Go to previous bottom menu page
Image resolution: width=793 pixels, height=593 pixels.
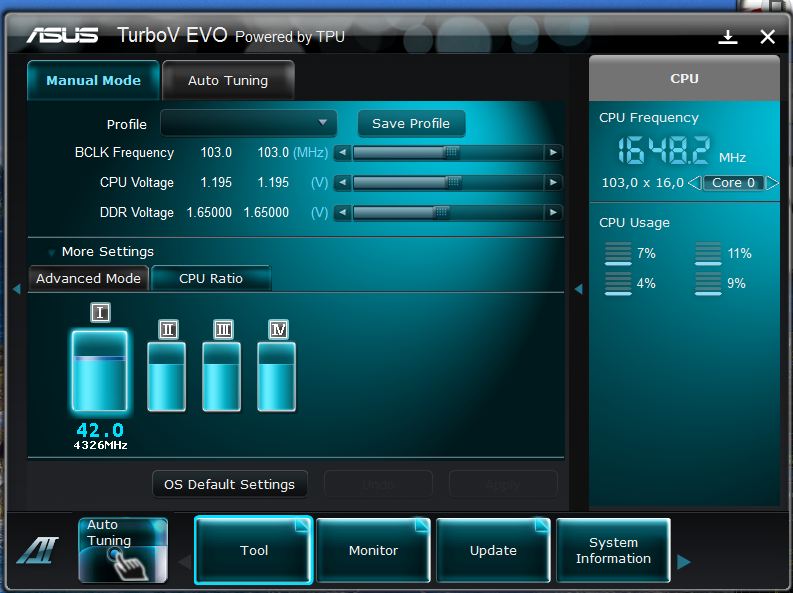pyautogui.click(x=185, y=561)
